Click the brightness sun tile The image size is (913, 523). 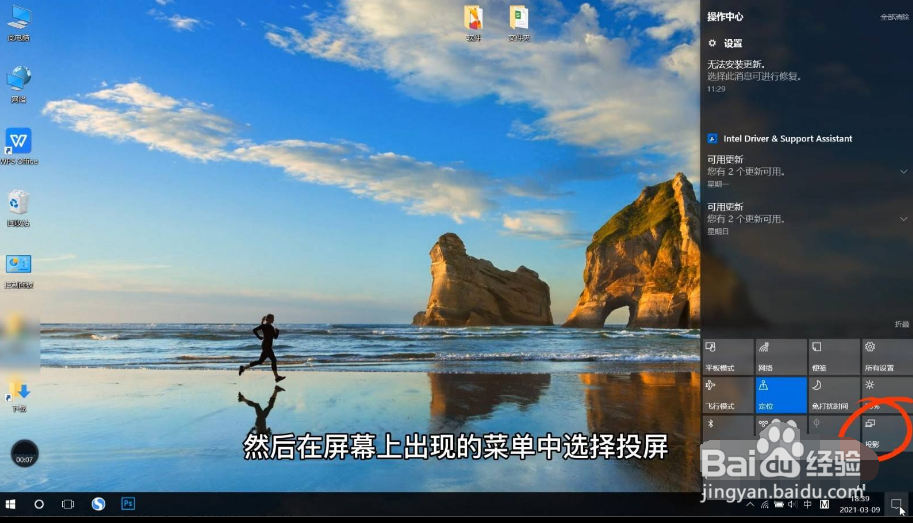click(887, 395)
